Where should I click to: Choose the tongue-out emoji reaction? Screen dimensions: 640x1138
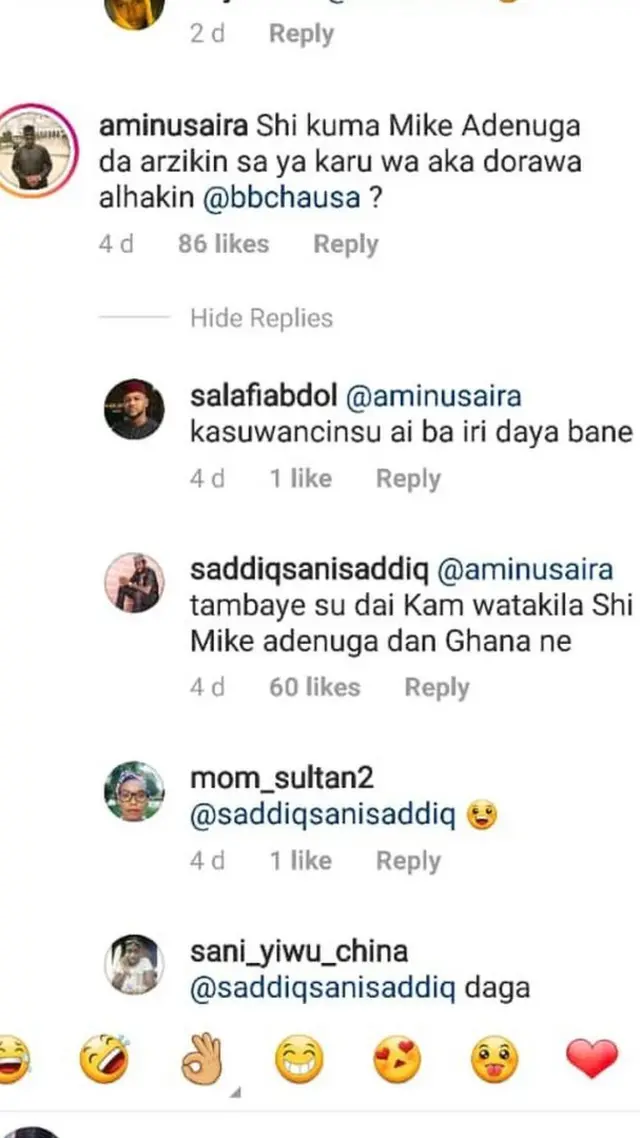495,1060
